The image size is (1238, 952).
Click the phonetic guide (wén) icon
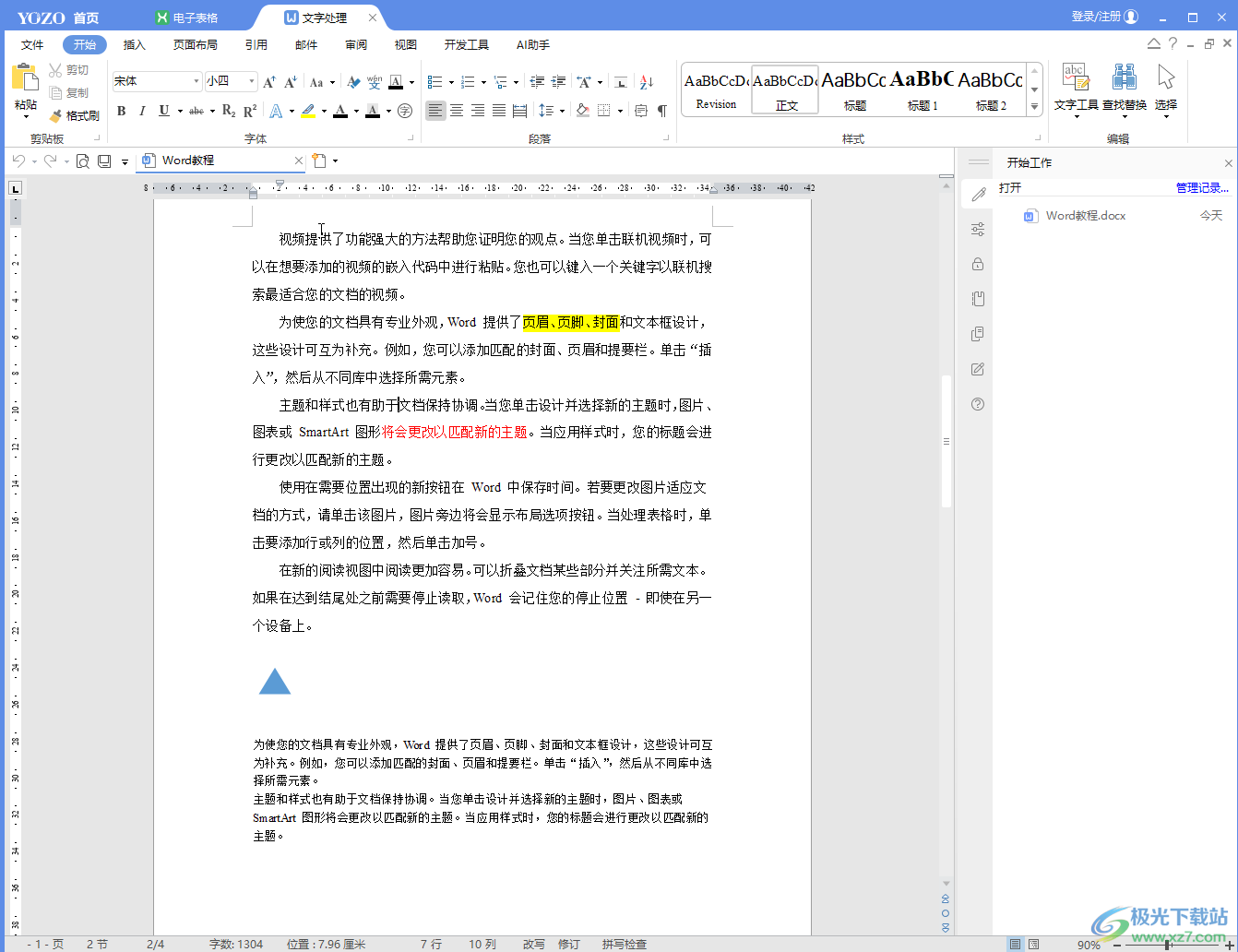(x=375, y=82)
